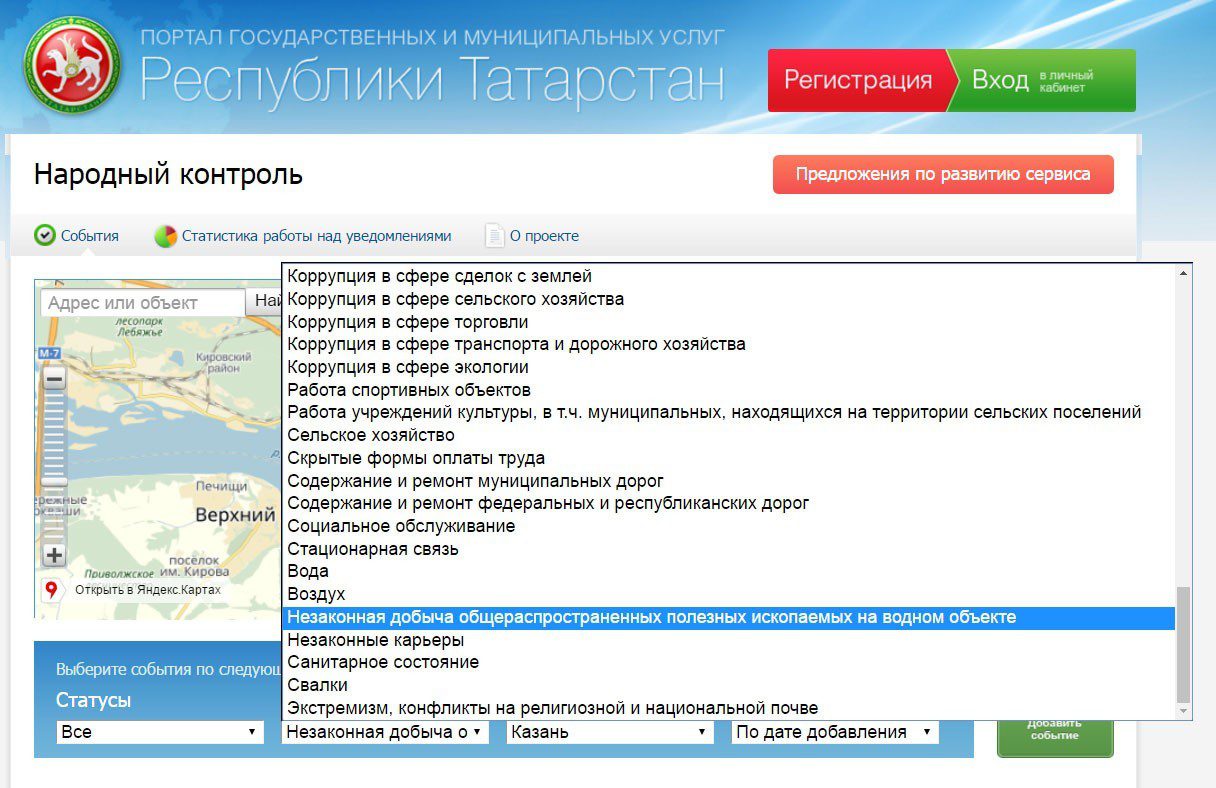Click the green checkmark События icon
This screenshot has height=788, width=1216.
click(45, 236)
